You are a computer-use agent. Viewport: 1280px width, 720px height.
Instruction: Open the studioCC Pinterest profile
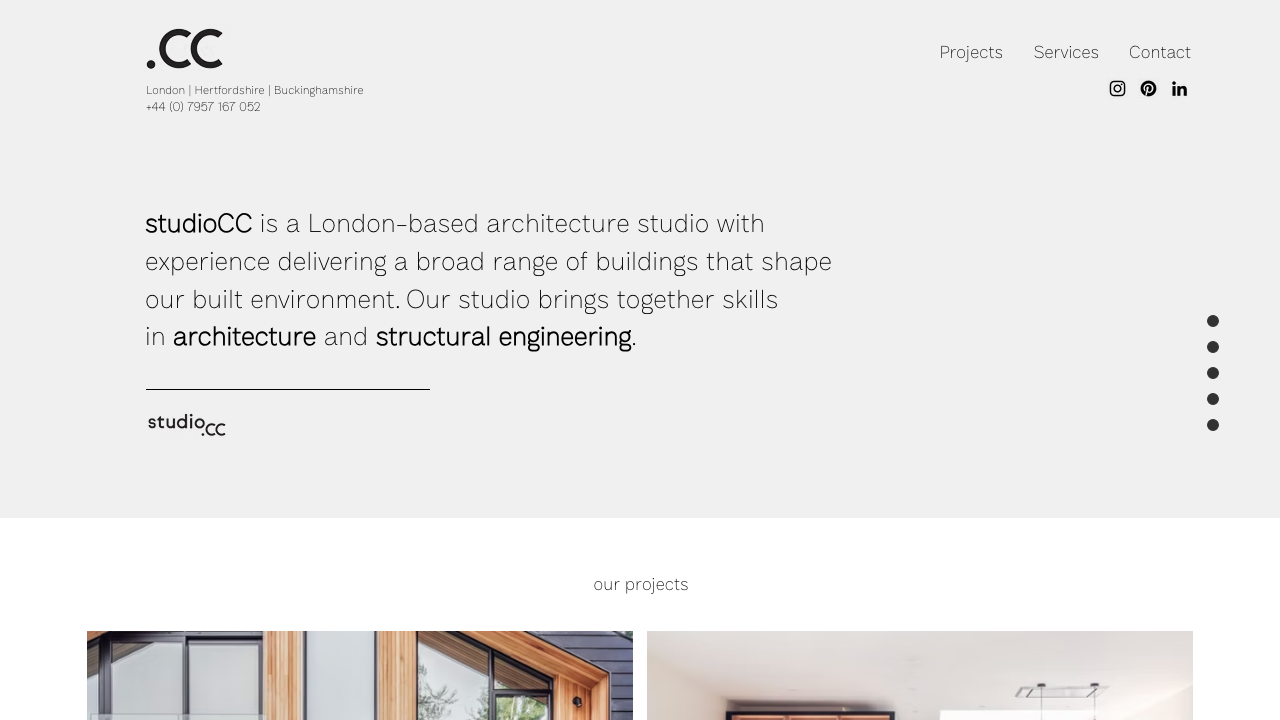tap(1148, 89)
